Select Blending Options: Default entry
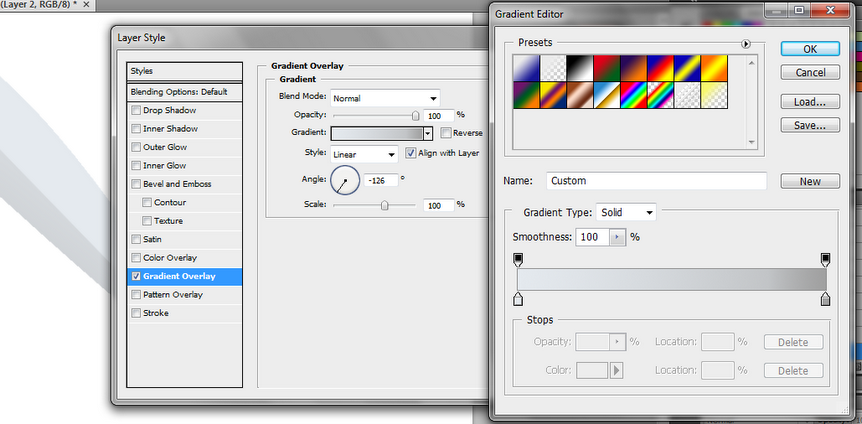 coord(184,92)
